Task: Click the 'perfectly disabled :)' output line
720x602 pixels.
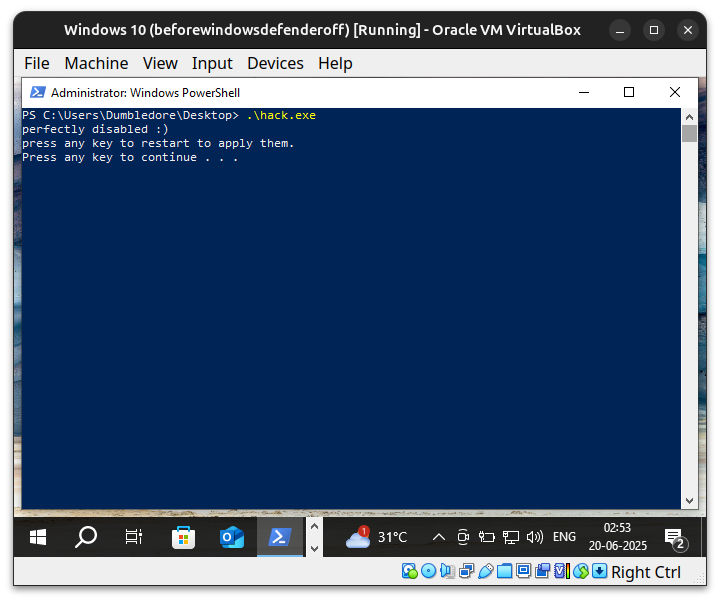Action: pyautogui.click(x=95, y=129)
